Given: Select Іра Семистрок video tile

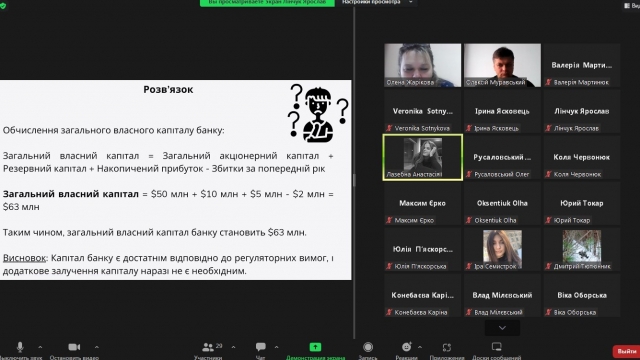Looking at the screenshot, I should pos(502,249).
